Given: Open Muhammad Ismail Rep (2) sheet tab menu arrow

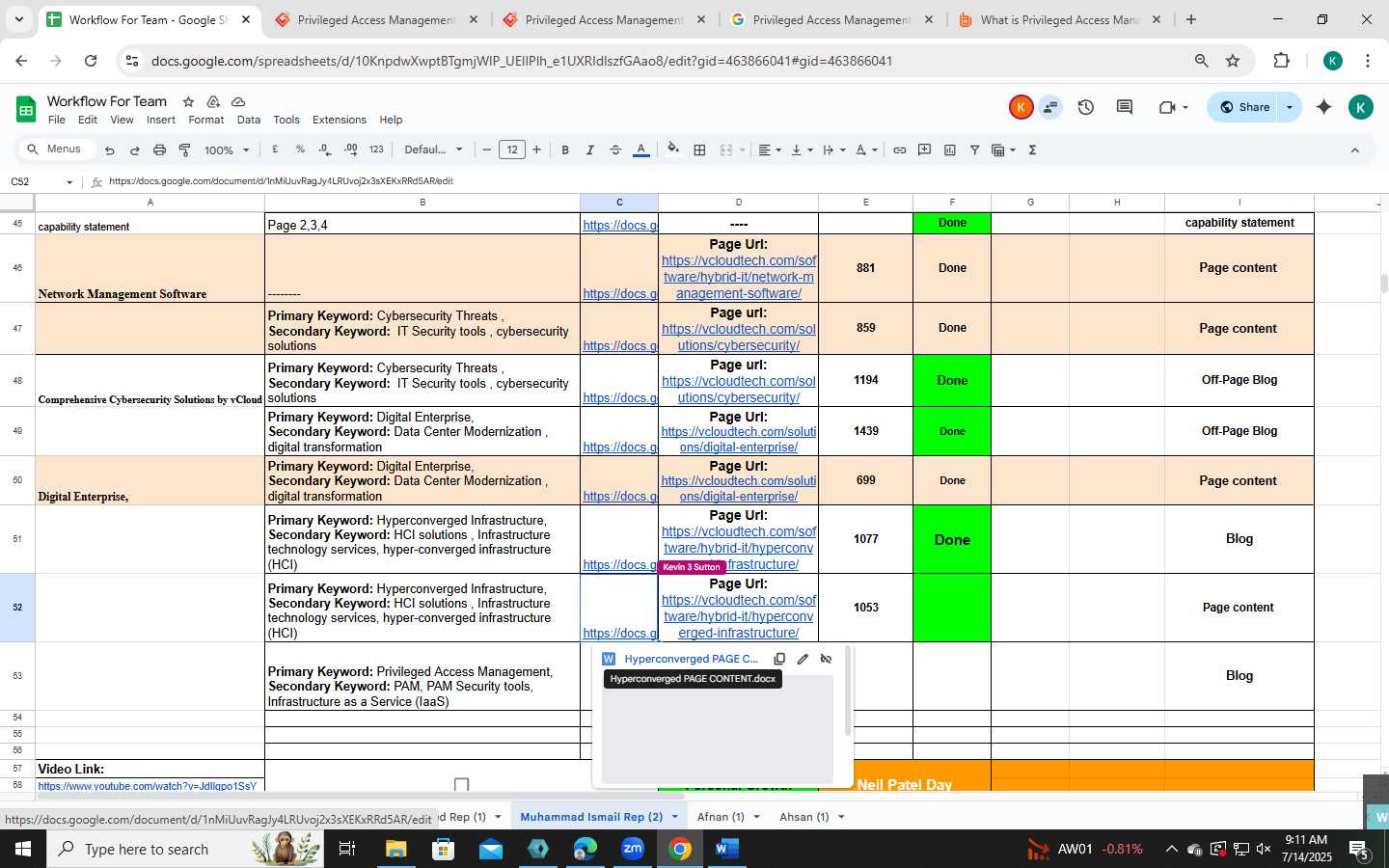Looking at the screenshot, I should pyautogui.click(x=674, y=817).
